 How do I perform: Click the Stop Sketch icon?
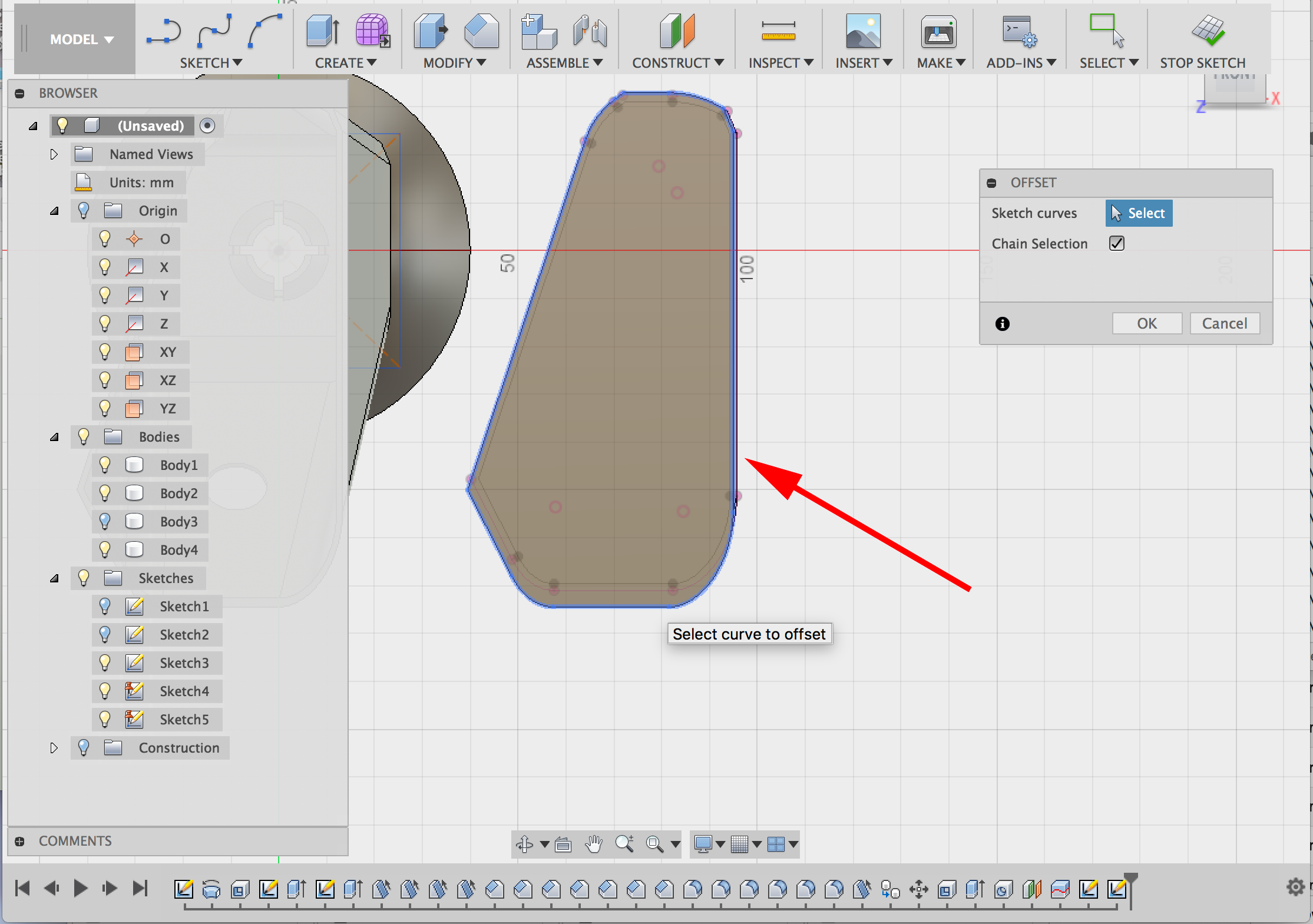tap(1208, 31)
